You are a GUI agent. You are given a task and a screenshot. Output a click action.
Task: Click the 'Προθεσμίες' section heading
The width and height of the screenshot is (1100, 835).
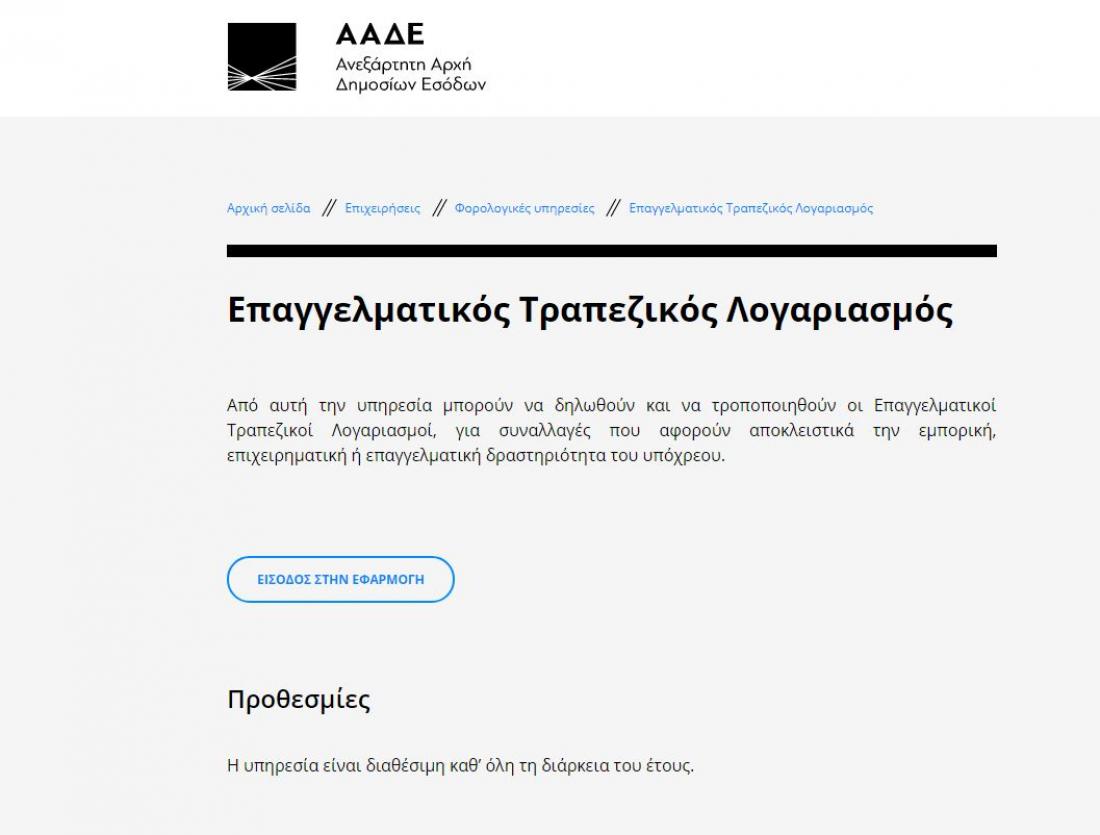pos(298,699)
